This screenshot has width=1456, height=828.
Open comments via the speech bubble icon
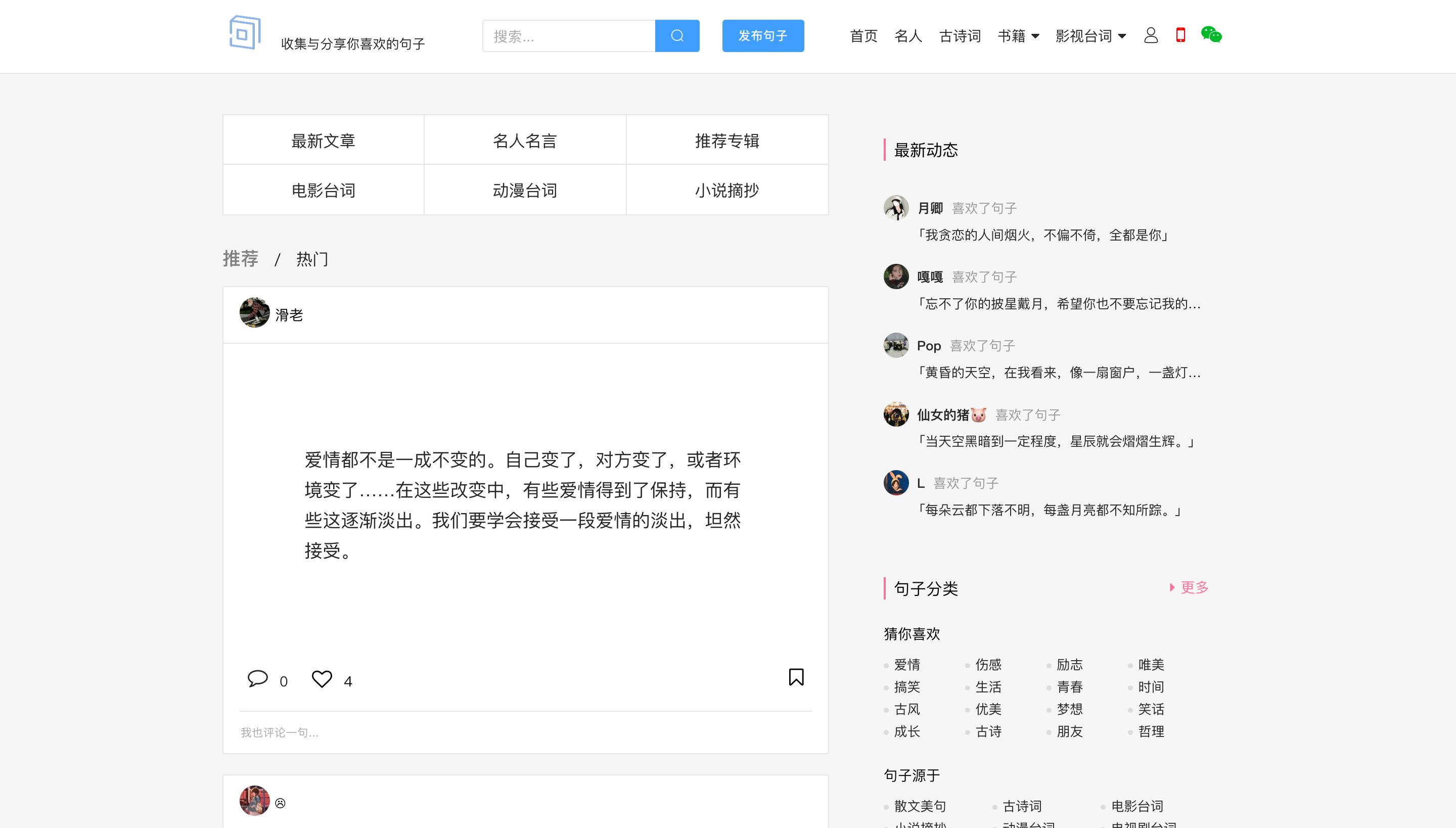(258, 678)
